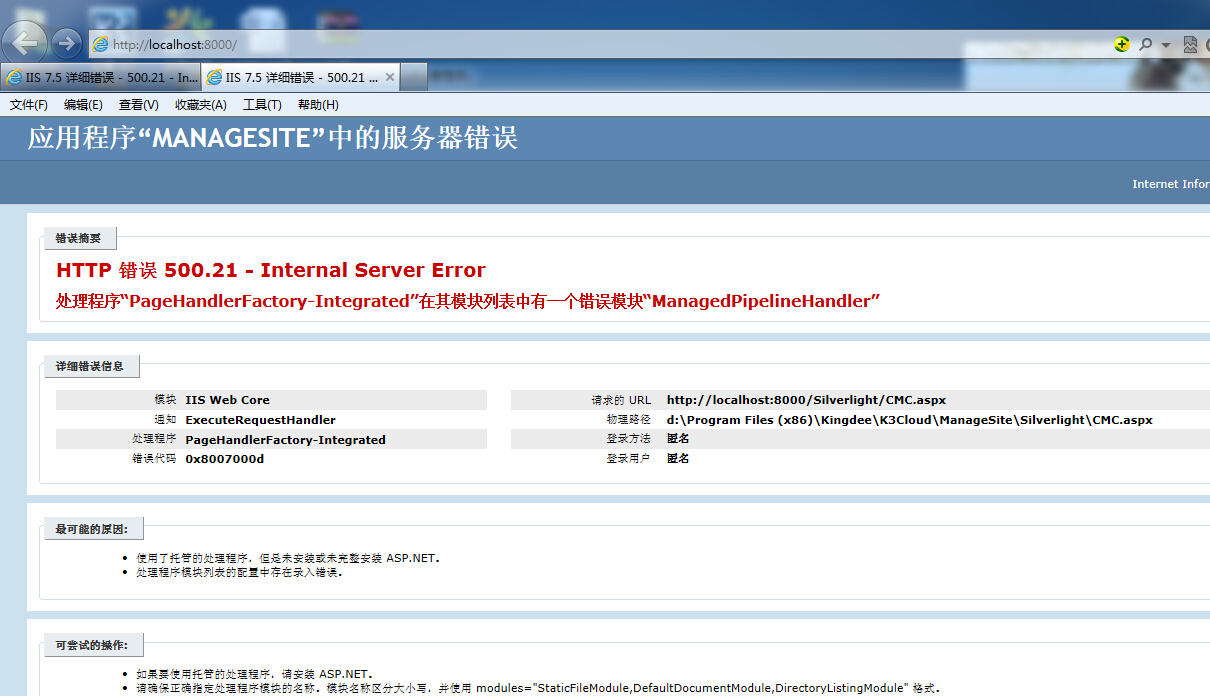Screen dimensions: 1210x696
Task: Click the MANAGESITE server error heading
Action: click(x=273, y=138)
